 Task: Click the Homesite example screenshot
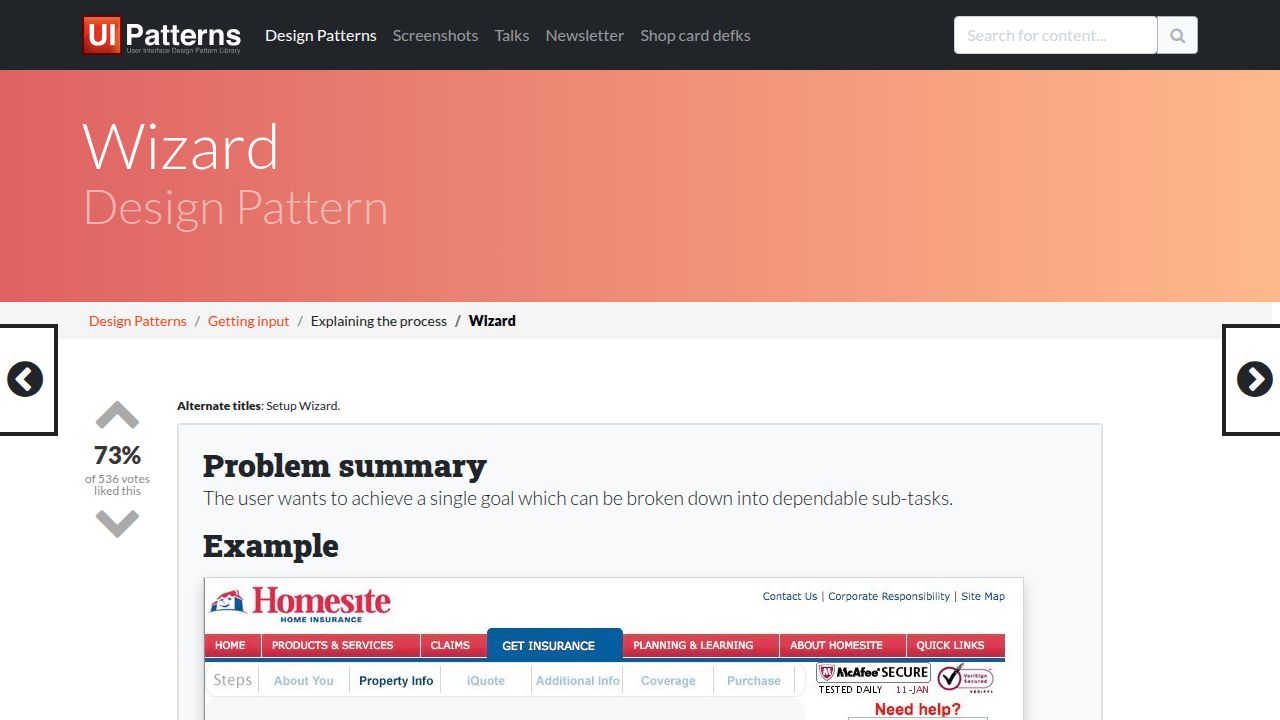click(x=614, y=648)
